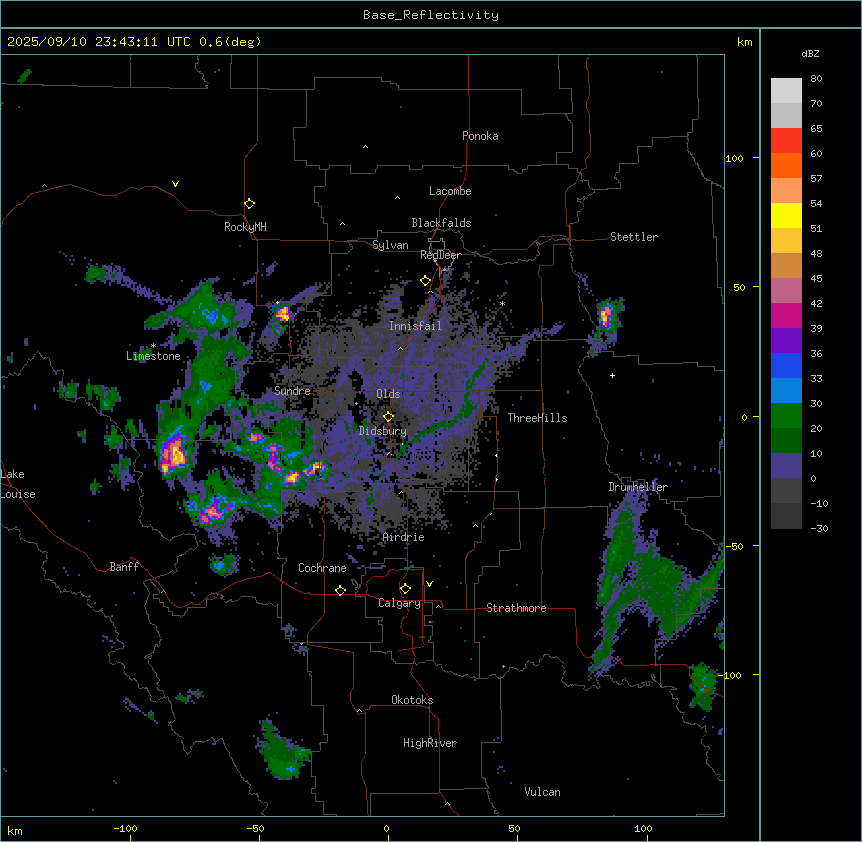Click the Stettler town label
Image resolution: width=862 pixels, height=842 pixels.
pyautogui.click(x=634, y=237)
